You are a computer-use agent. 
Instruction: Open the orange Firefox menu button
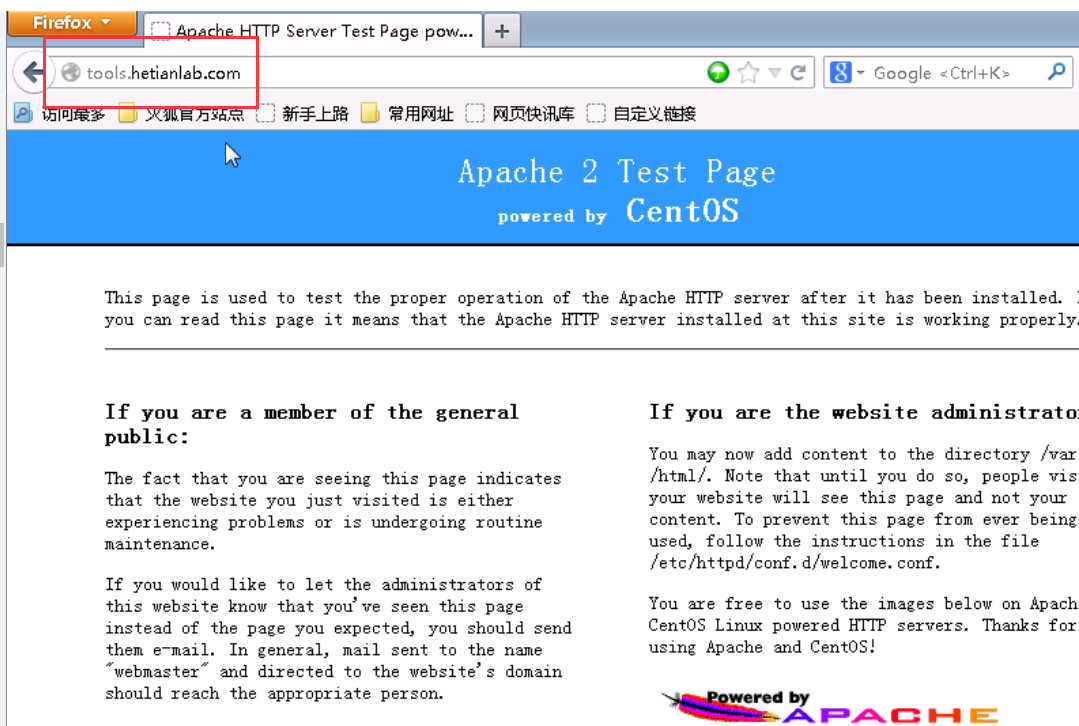tap(72, 23)
